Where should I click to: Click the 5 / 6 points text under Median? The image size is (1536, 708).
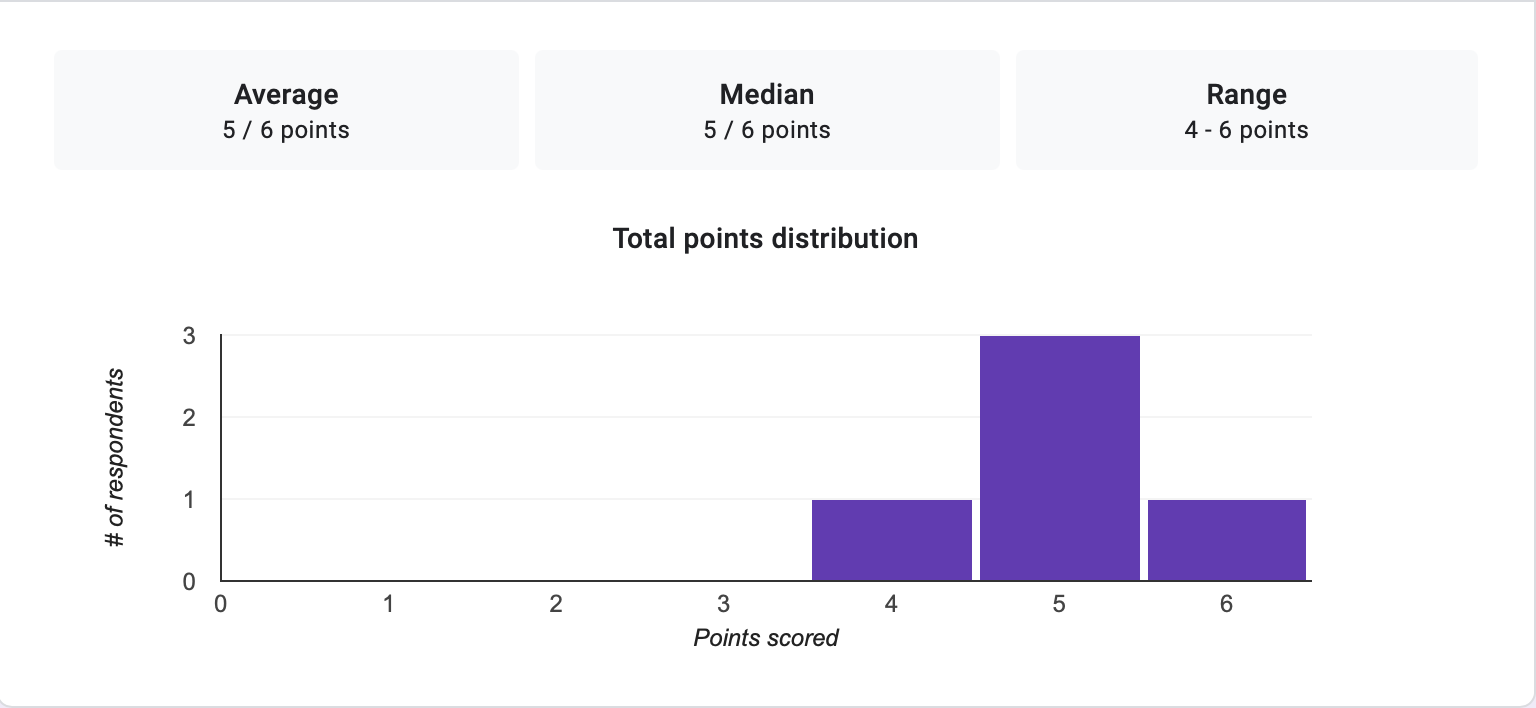[767, 130]
